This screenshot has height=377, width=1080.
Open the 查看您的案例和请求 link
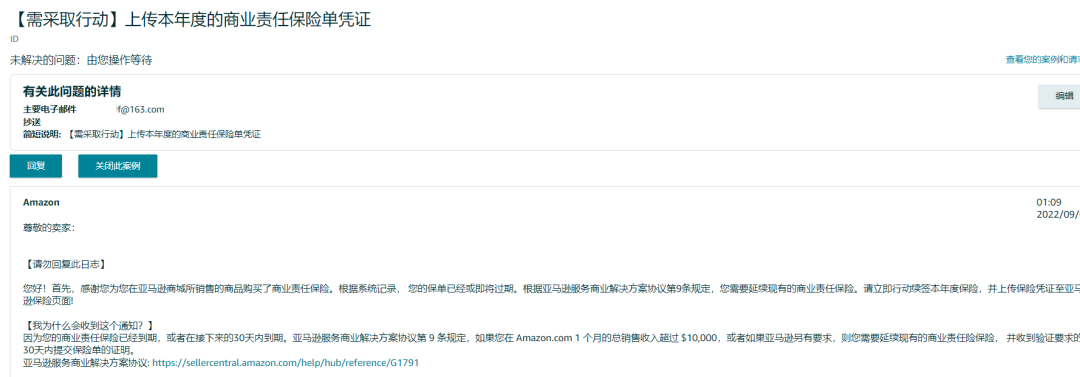tap(1042, 60)
